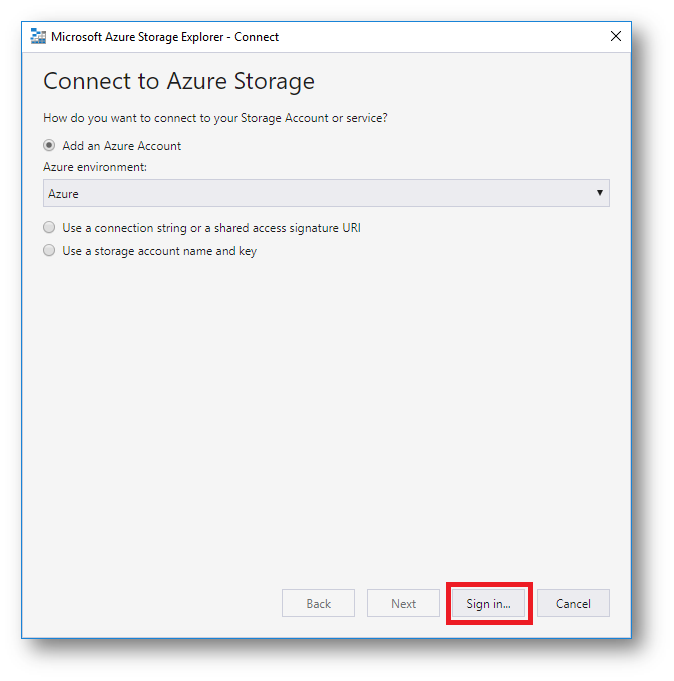Click the "Add an Azure Account" label text
The height and width of the screenshot is (681, 674).
pos(122,146)
